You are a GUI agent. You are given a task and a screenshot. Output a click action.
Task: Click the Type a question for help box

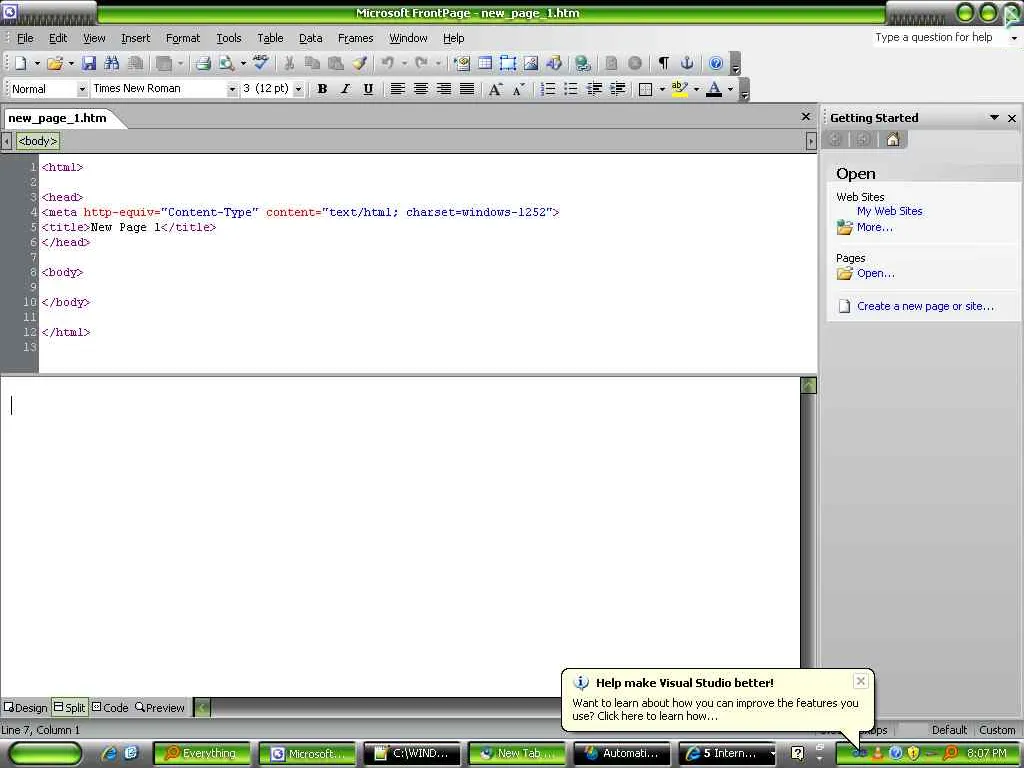pyautogui.click(x=938, y=37)
